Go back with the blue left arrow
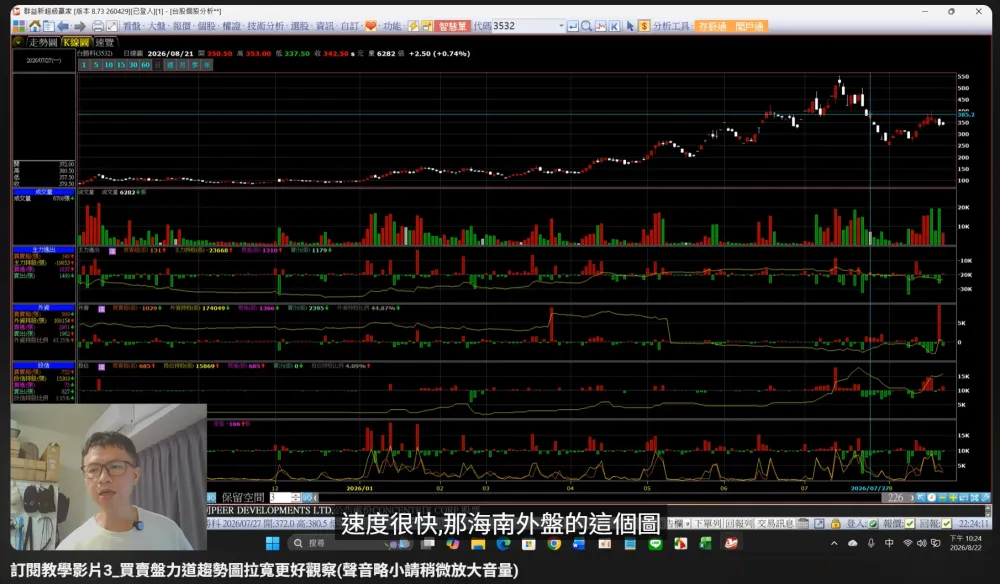 (63, 26)
